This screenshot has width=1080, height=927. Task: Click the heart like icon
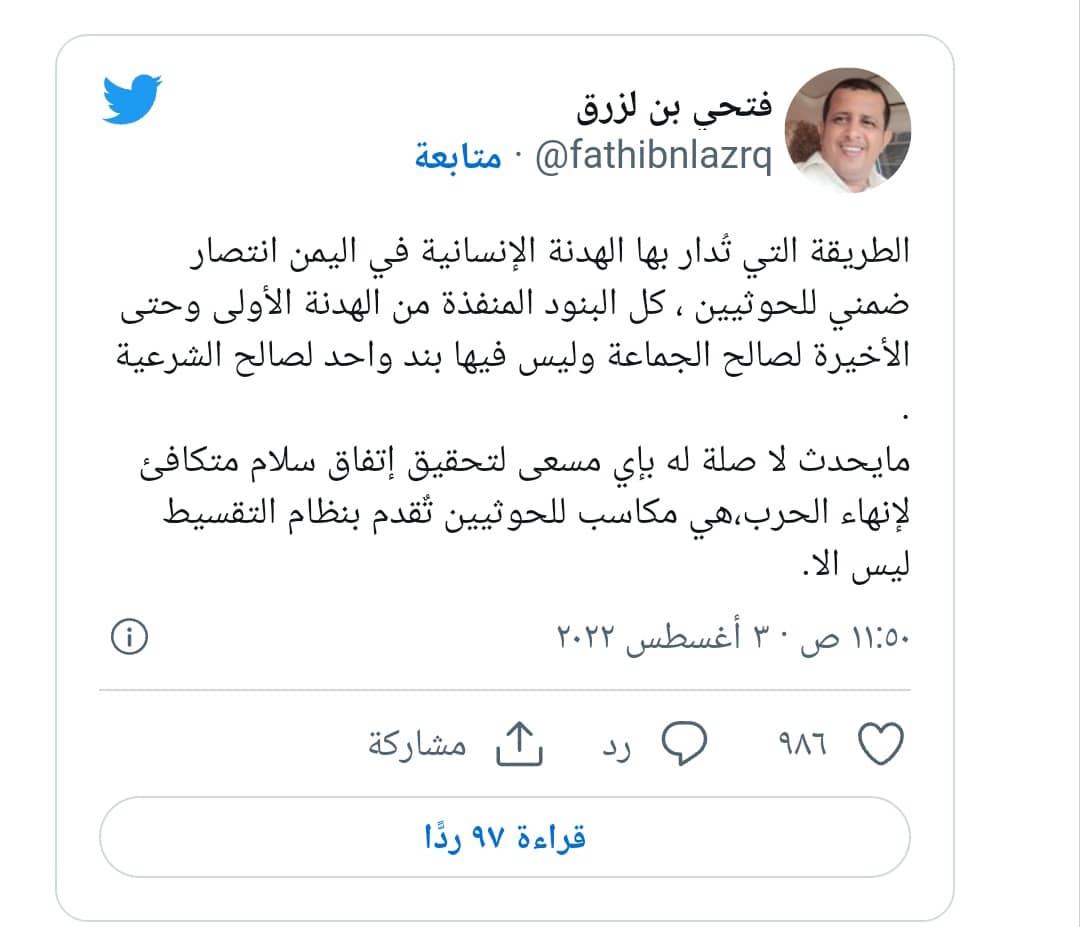tap(881, 744)
